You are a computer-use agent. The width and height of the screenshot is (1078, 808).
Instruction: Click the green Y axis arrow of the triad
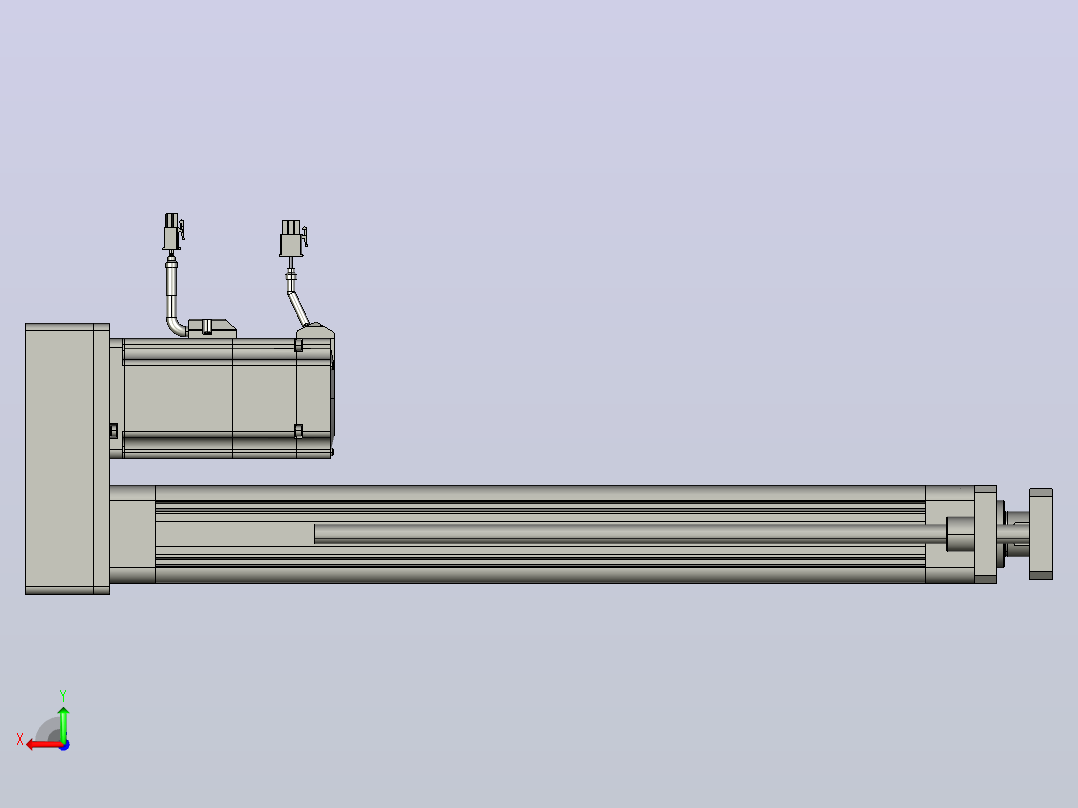pos(63,723)
